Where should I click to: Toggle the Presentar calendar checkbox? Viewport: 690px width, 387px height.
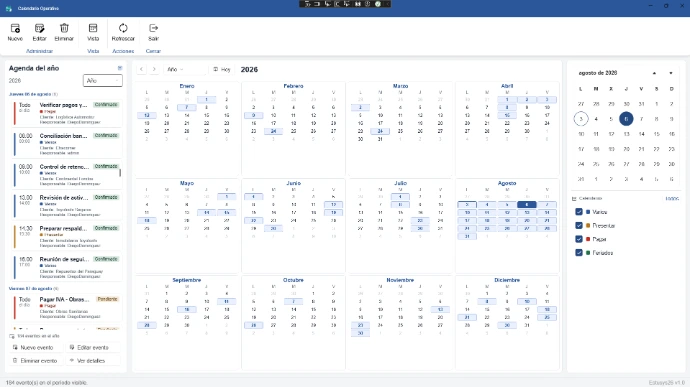(579, 225)
